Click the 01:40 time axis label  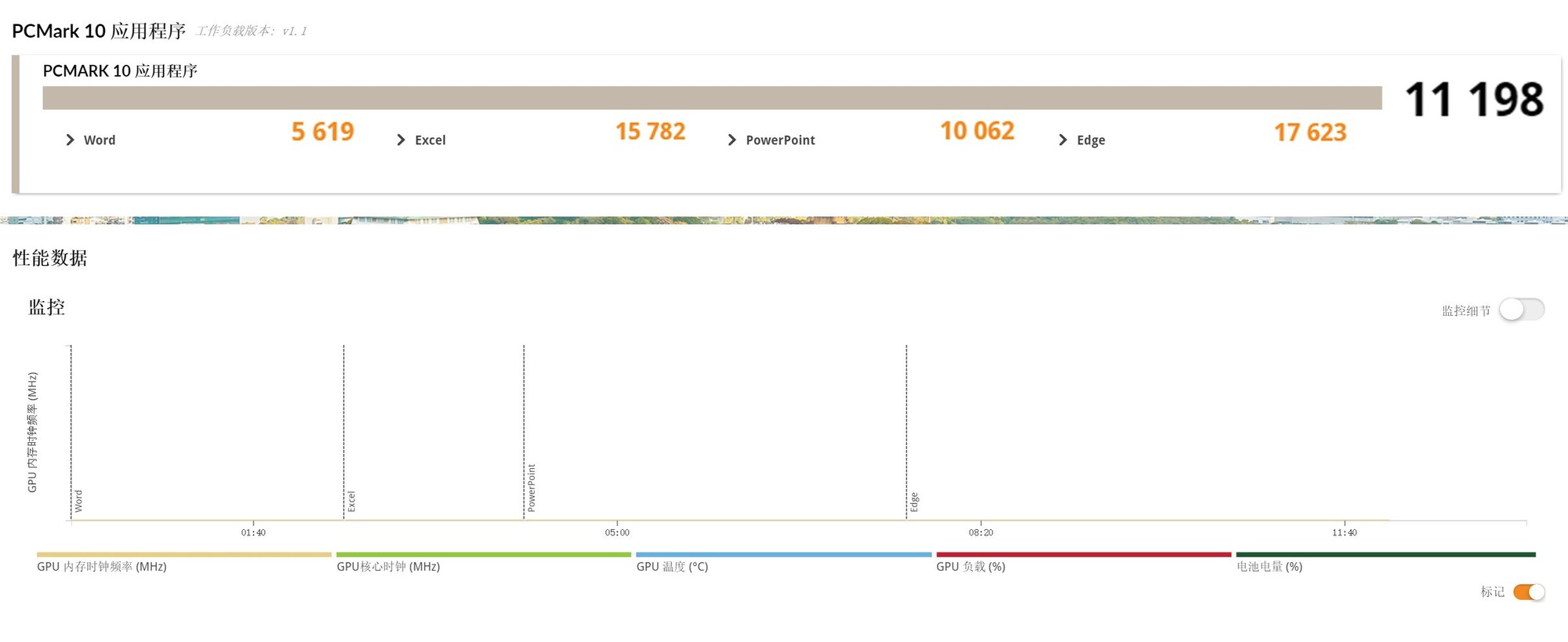point(253,533)
